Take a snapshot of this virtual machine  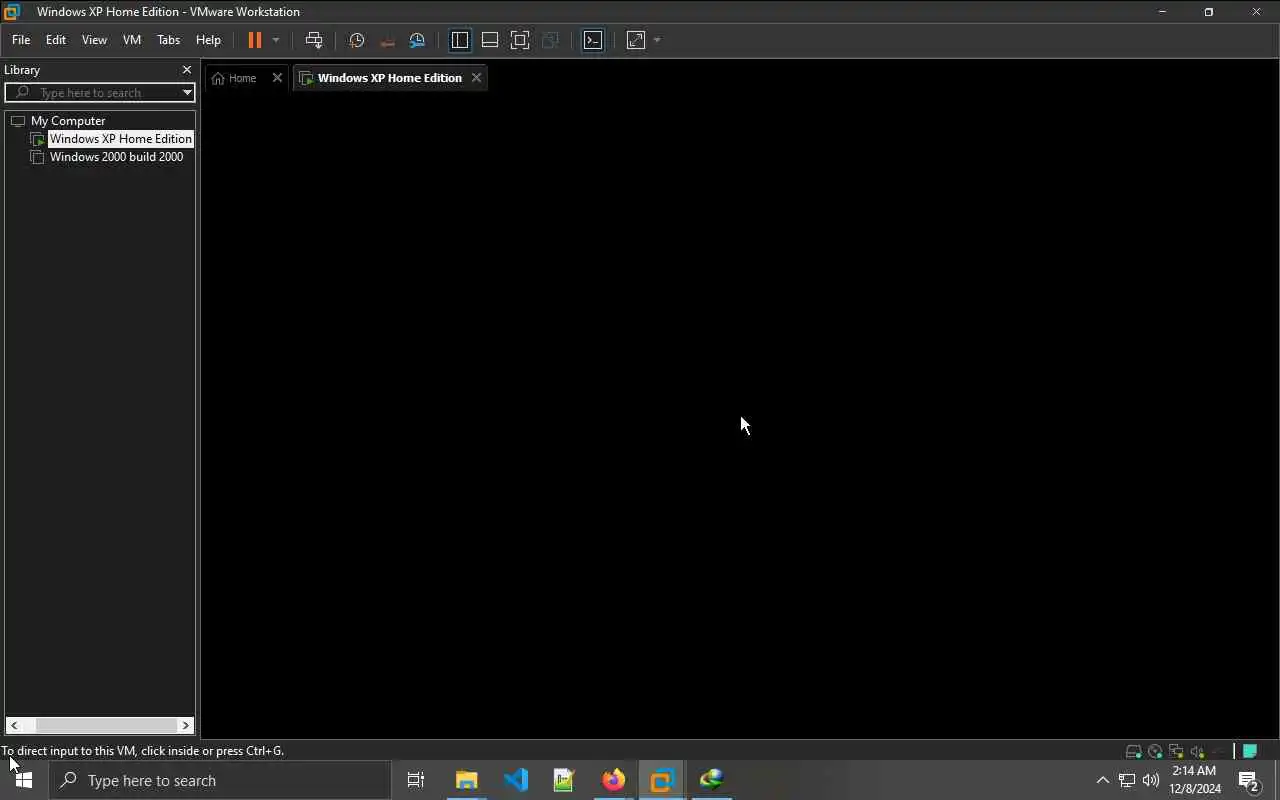(357, 40)
